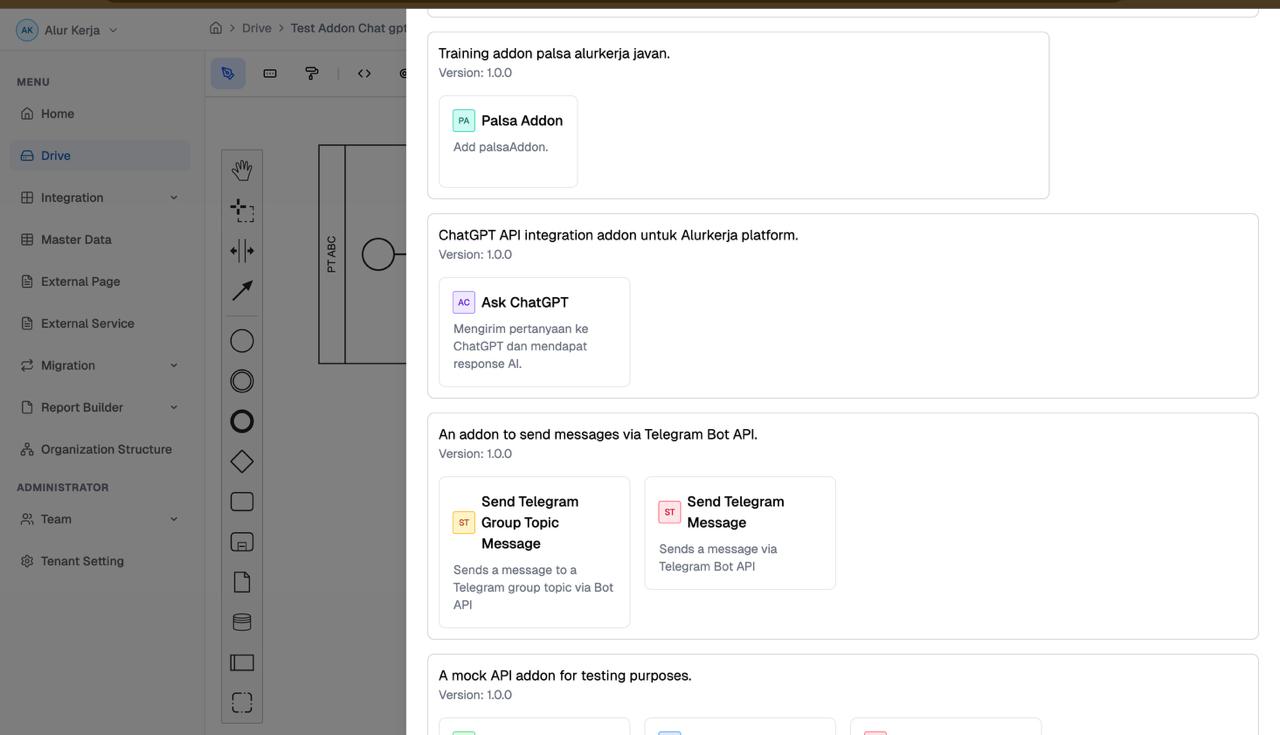Select the end event shape tool
1280x735 pixels.
241,420
